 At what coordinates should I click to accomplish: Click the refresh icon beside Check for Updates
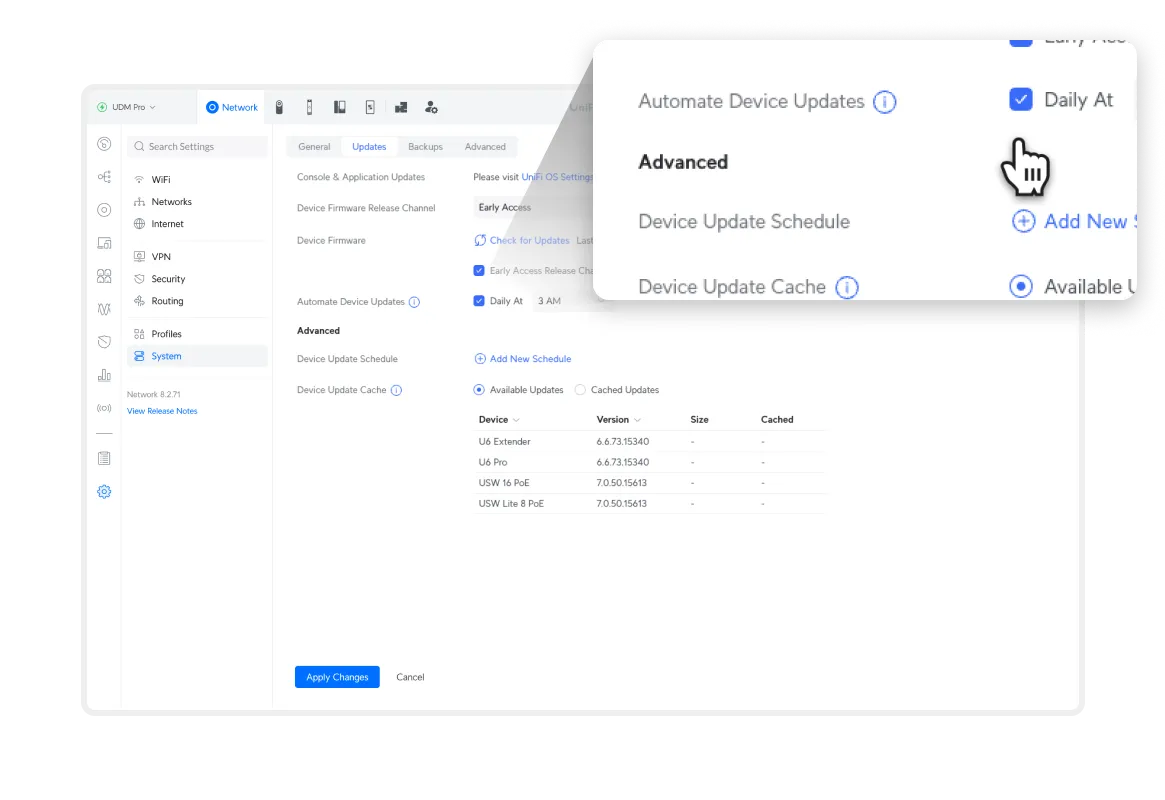point(480,240)
